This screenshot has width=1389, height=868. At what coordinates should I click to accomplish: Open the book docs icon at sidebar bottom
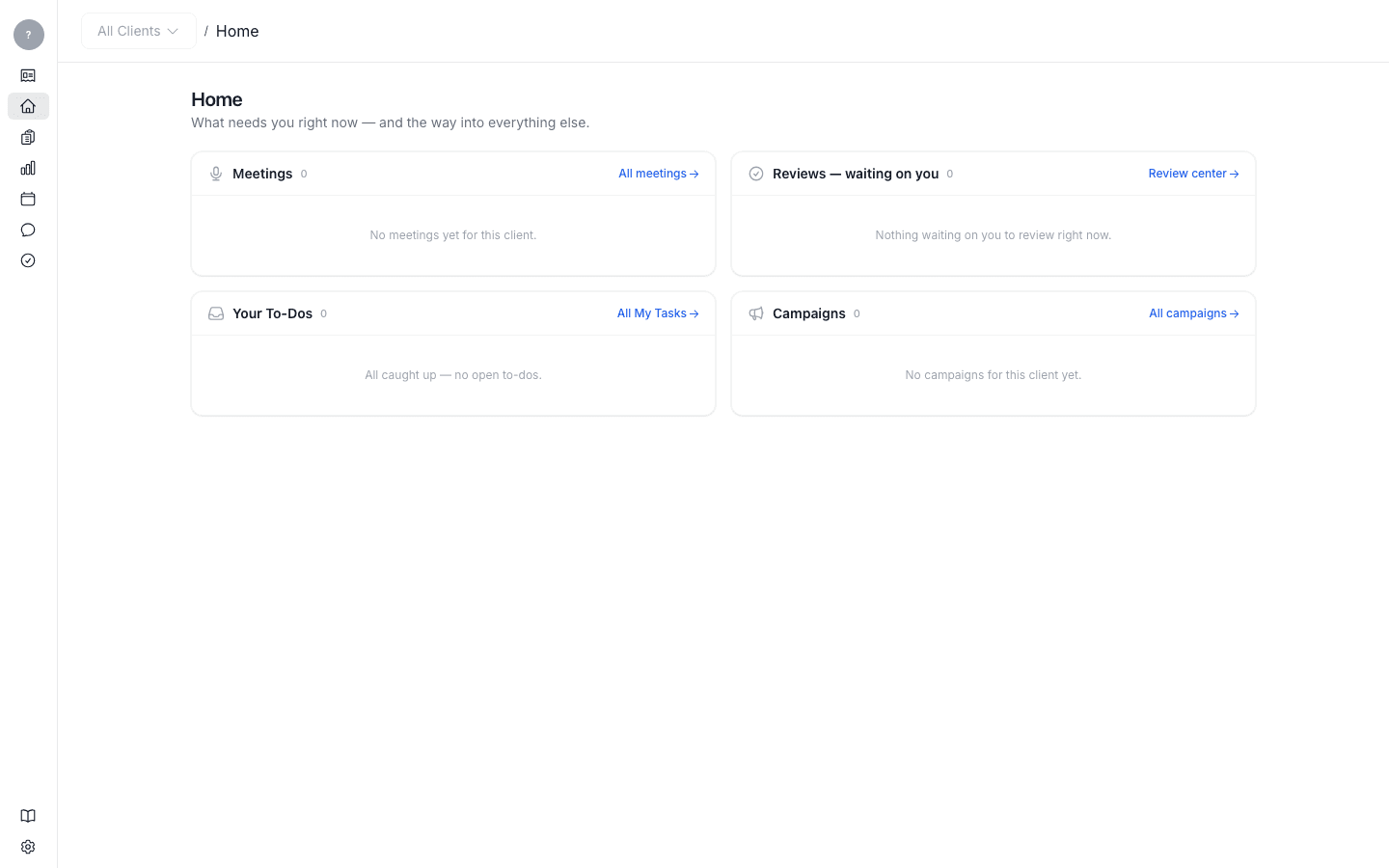[28, 816]
